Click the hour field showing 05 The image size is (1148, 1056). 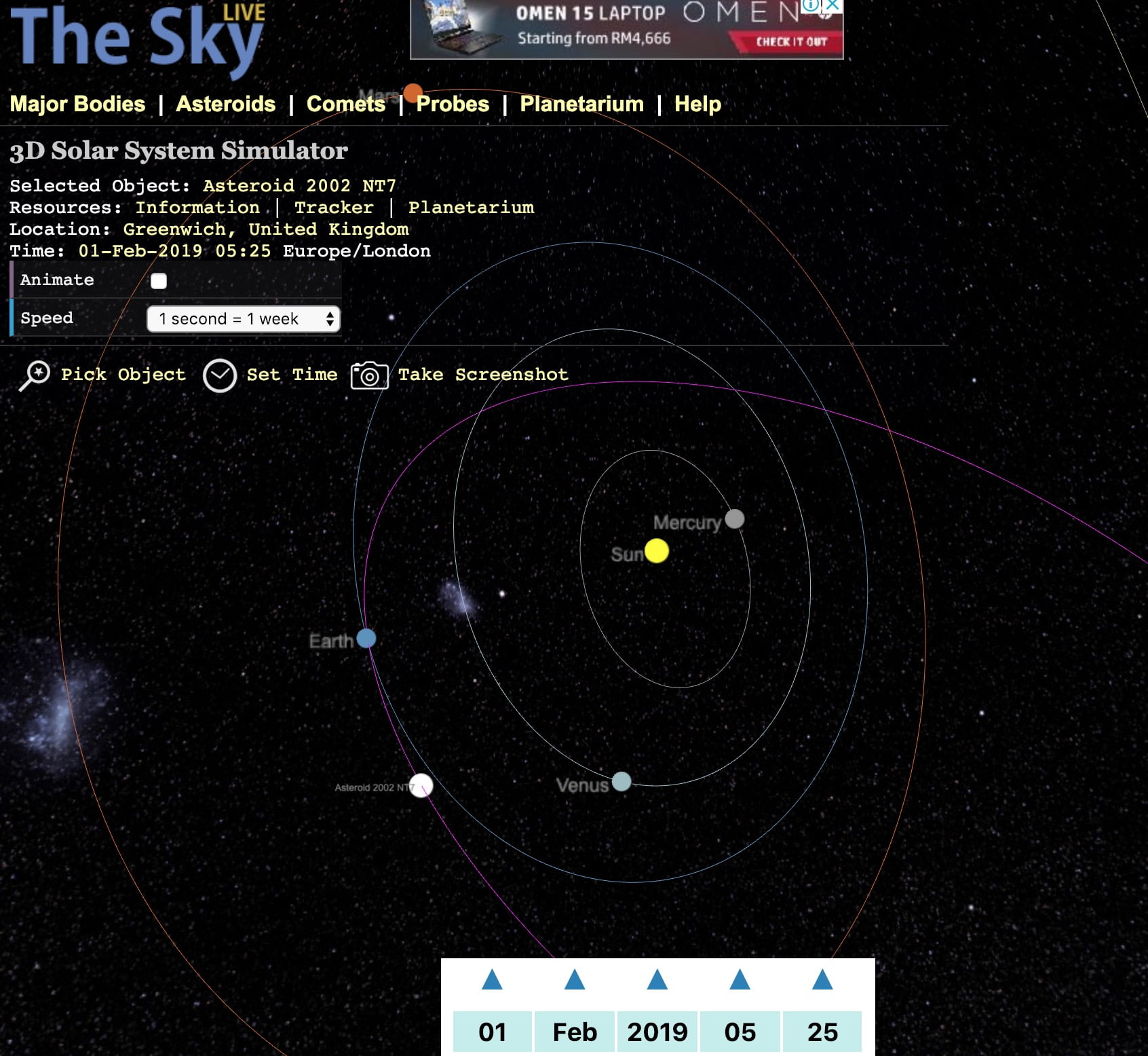click(740, 1032)
